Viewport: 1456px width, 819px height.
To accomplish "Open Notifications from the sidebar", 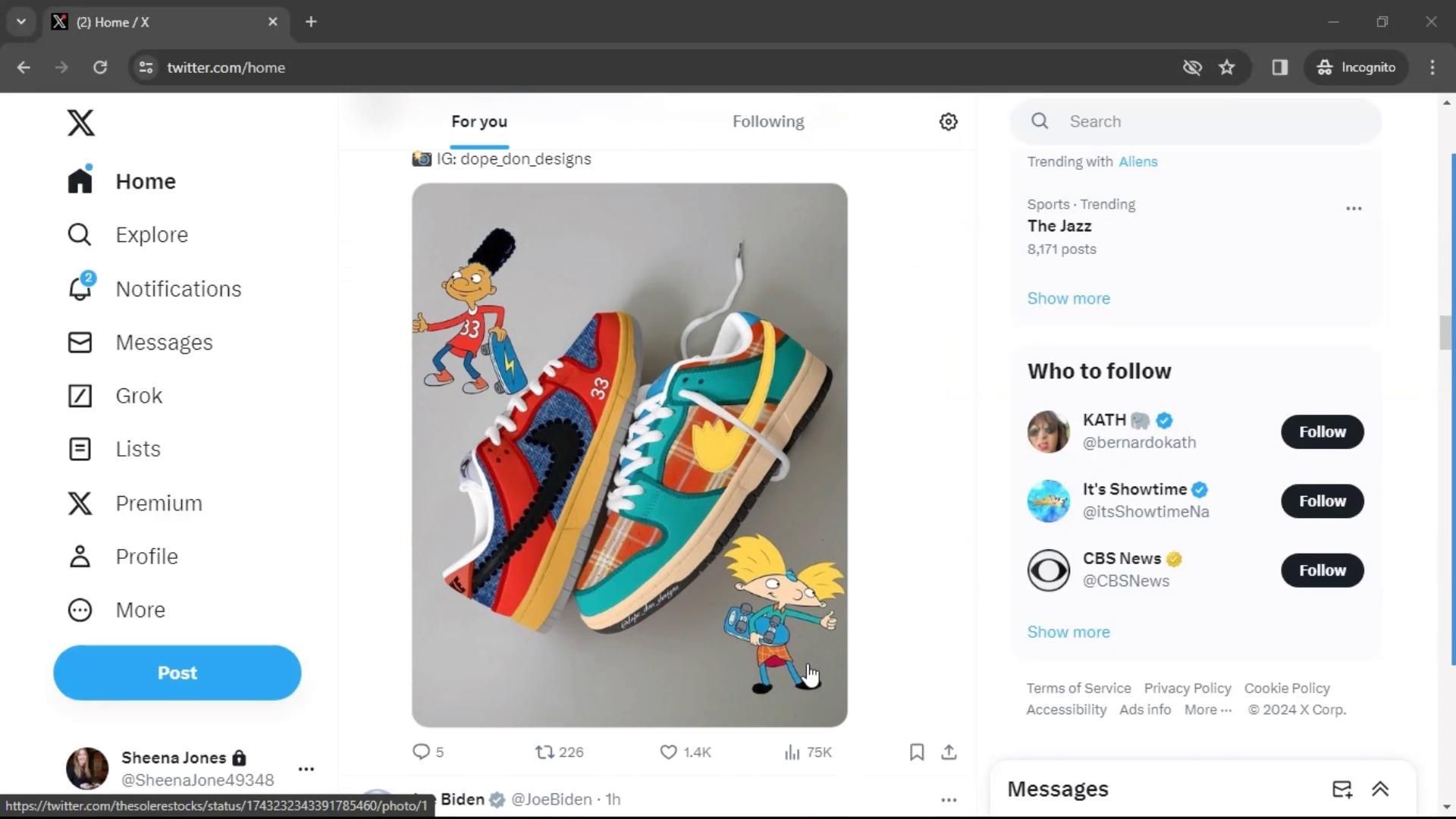I will pos(177,288).
